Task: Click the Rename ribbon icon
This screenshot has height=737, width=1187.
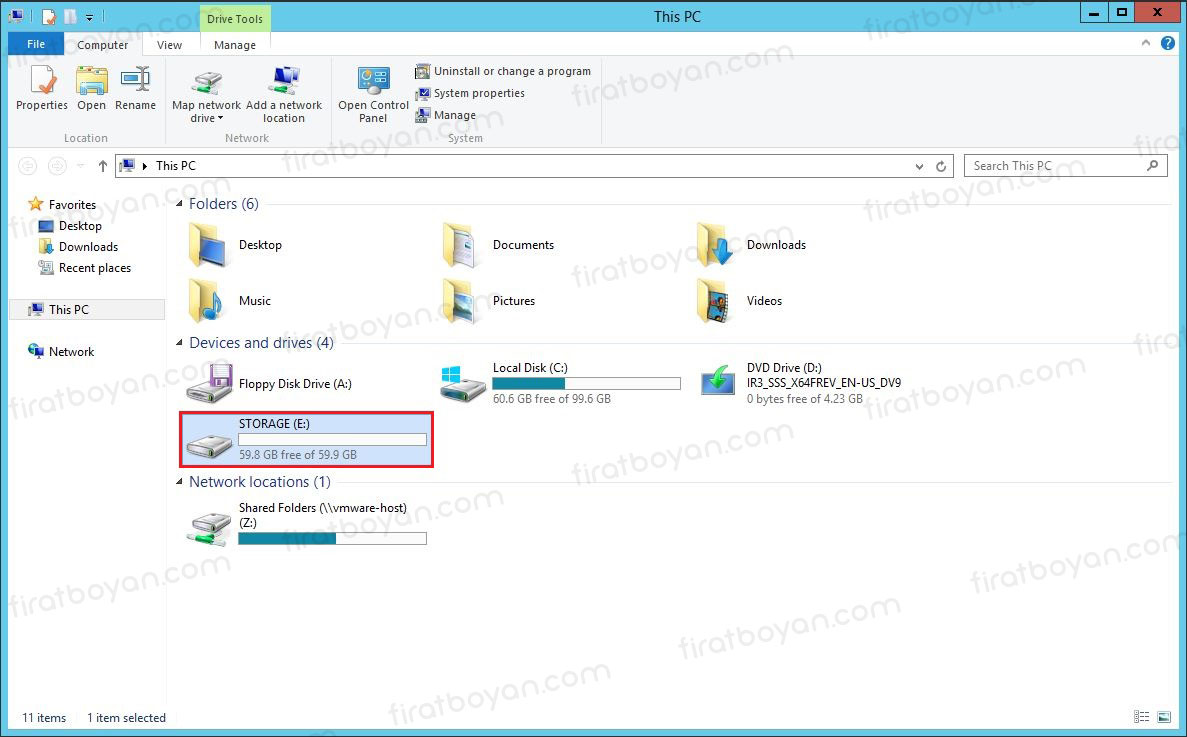Action: 136,81
